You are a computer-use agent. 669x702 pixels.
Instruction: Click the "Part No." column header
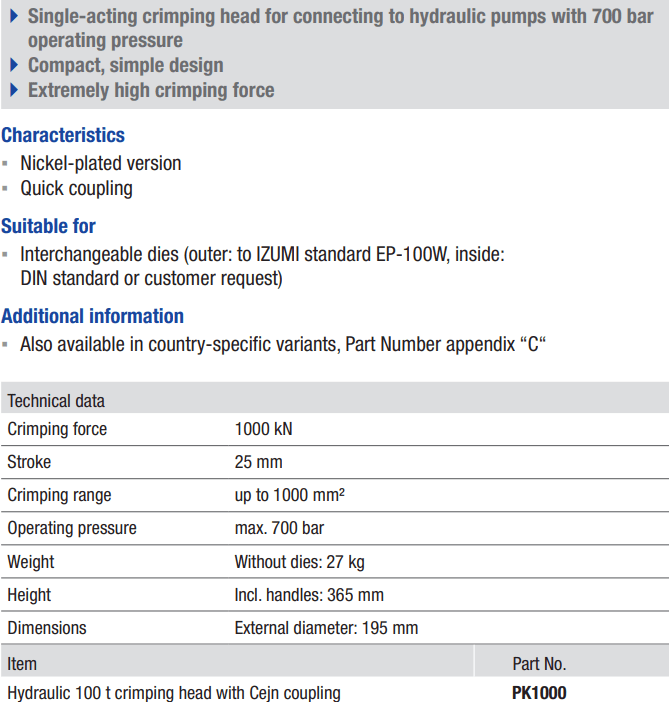[x=538, y=663]
